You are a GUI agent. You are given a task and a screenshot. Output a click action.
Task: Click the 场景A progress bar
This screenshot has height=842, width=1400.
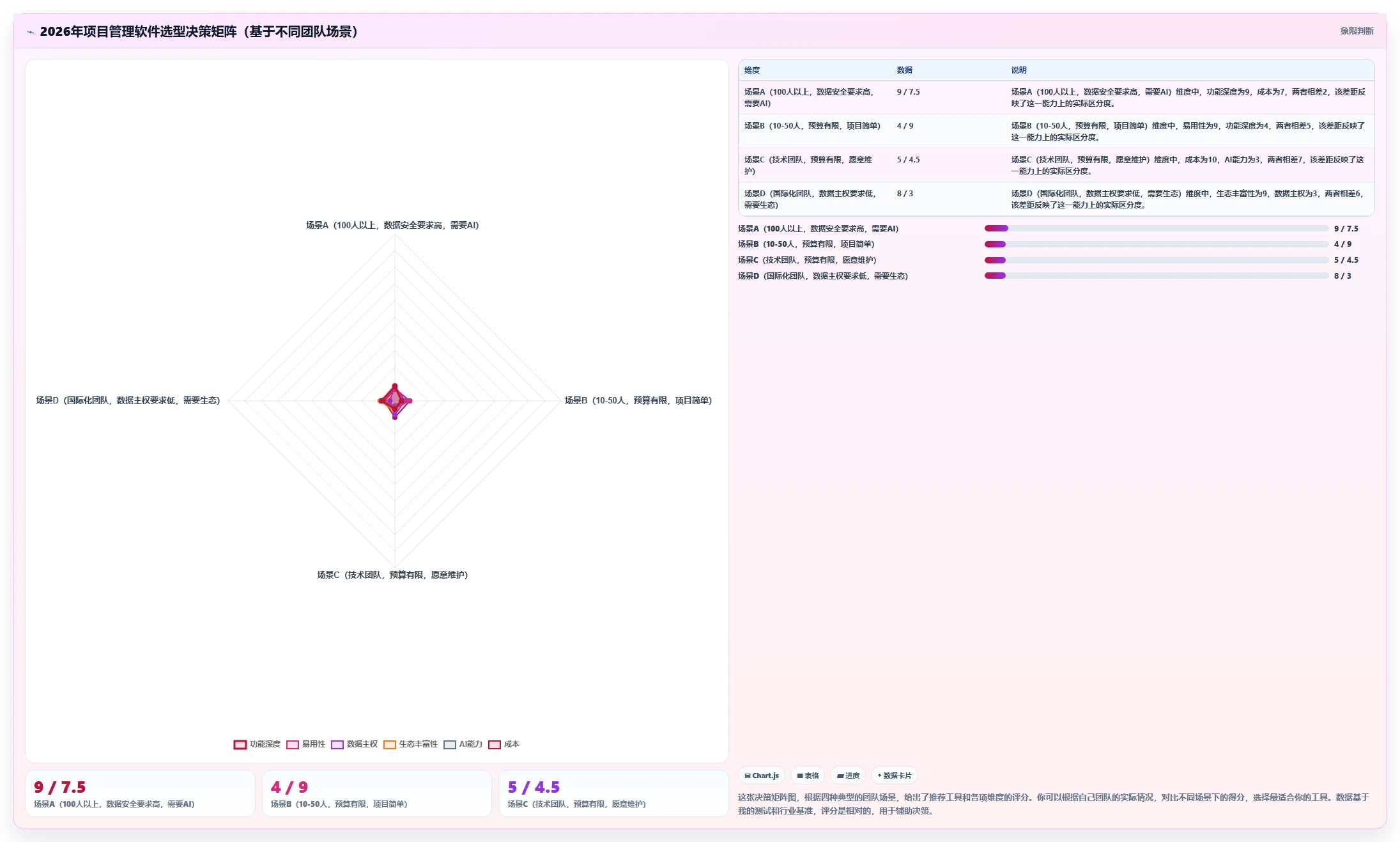pos(1157,228)
